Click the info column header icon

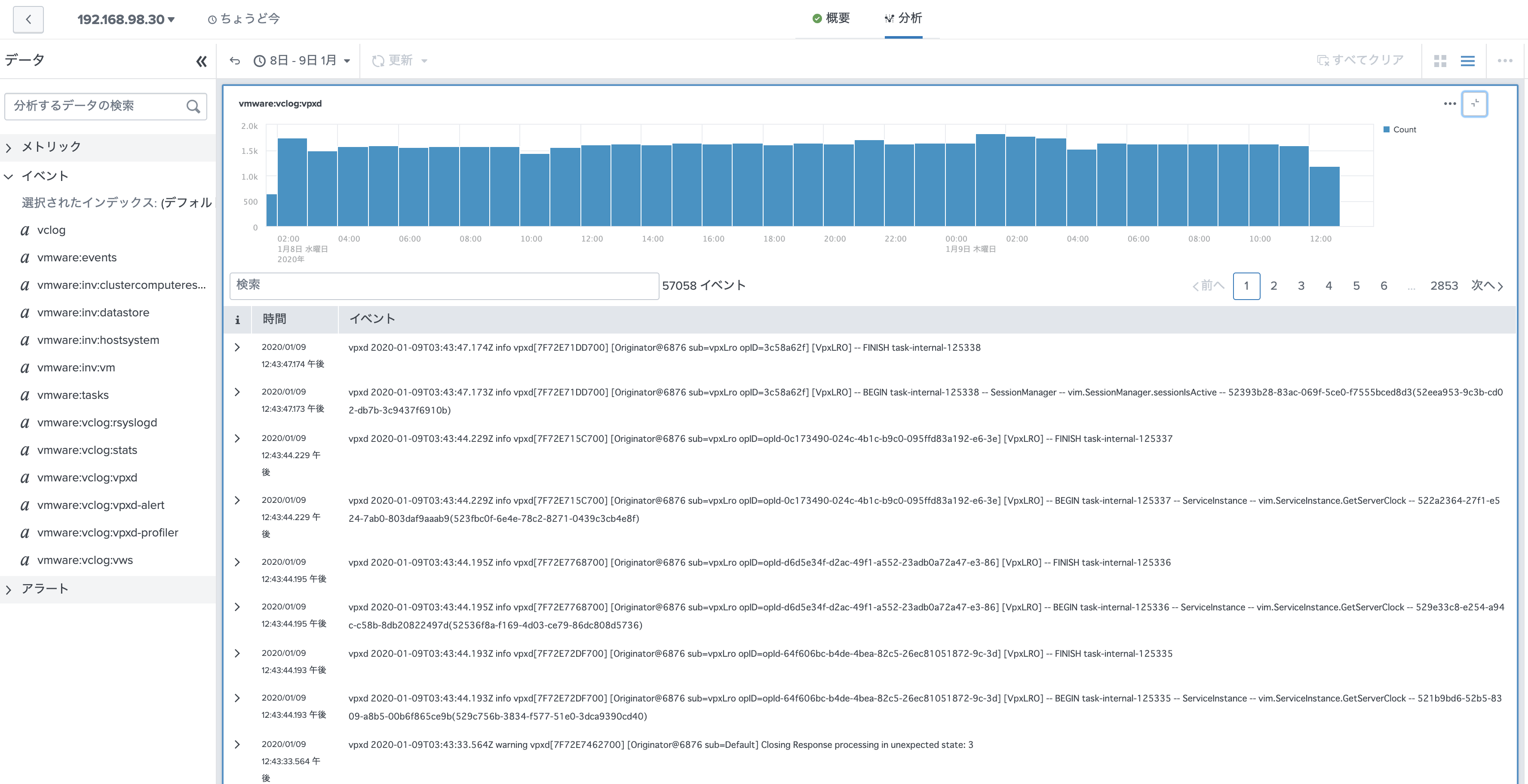pos(237,320)
